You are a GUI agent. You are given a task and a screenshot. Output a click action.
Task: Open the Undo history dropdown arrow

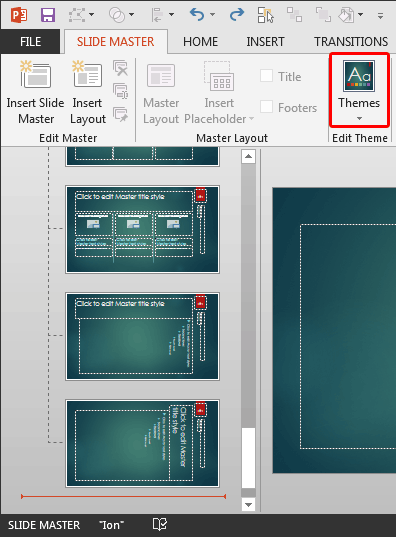(212, 15)
